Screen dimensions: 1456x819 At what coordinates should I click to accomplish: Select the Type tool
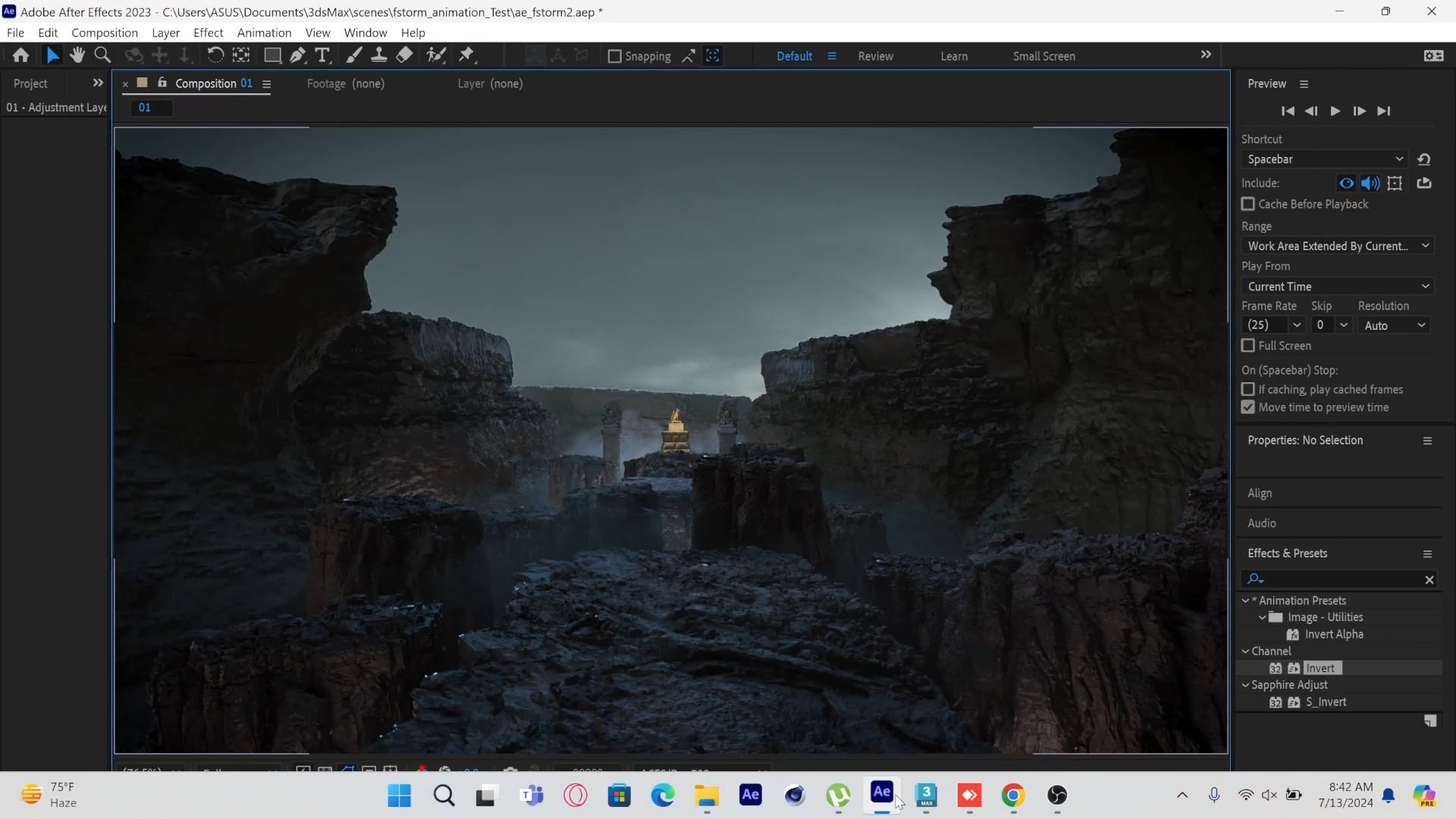(322, 55)
